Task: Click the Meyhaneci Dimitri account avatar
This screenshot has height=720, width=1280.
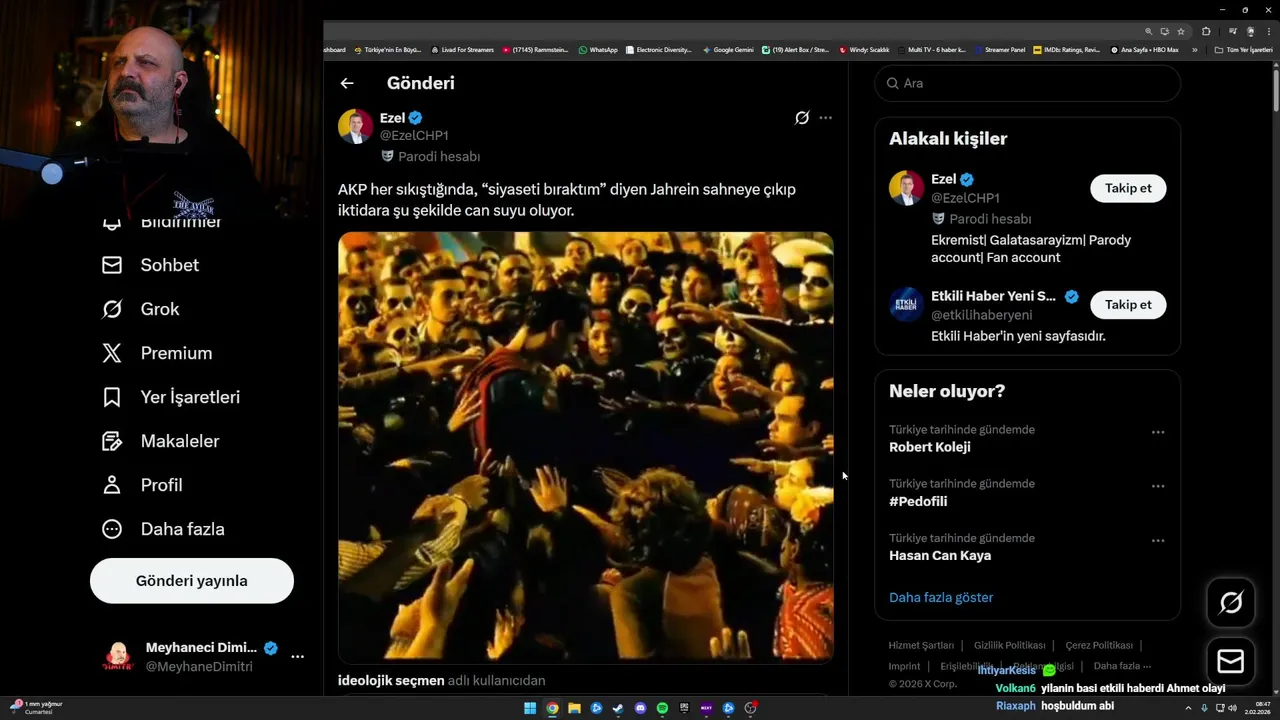Action: click(x=118, y=657)
